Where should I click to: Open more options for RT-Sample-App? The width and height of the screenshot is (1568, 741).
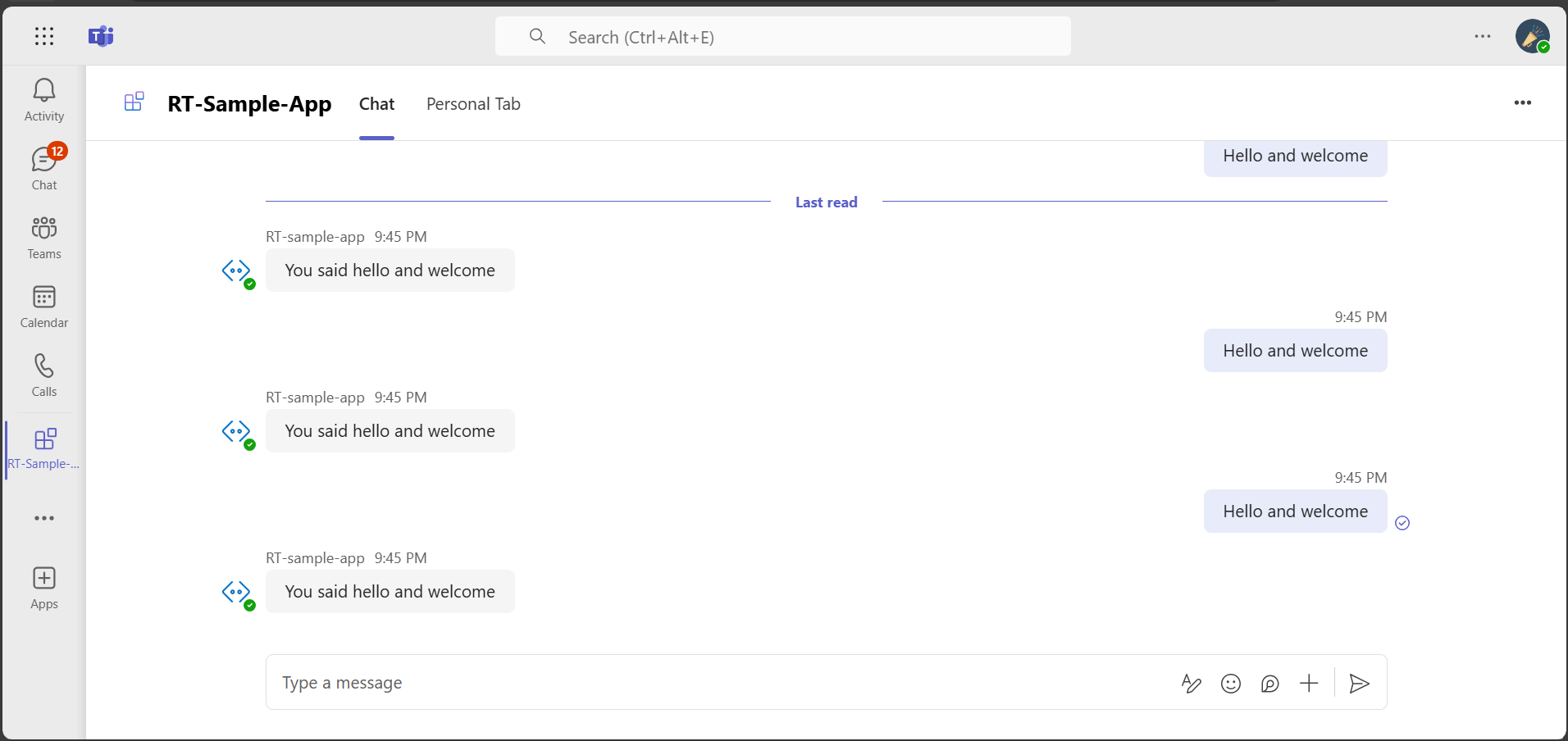point(1522,102)
